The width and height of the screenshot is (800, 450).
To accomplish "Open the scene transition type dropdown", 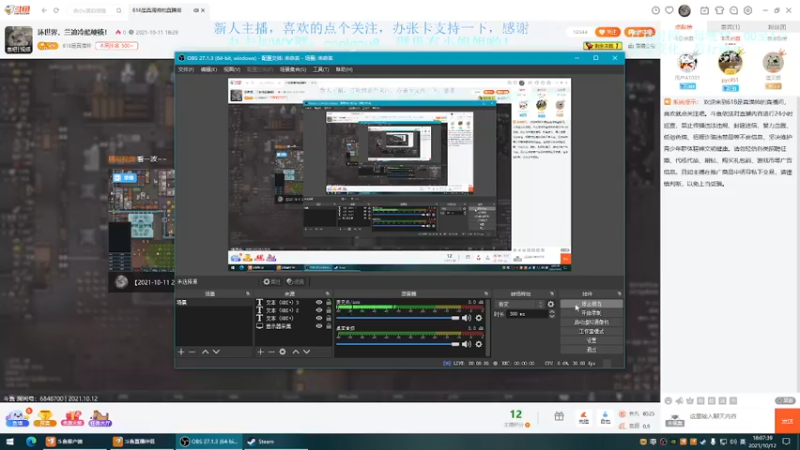I will tap(520, 304).
